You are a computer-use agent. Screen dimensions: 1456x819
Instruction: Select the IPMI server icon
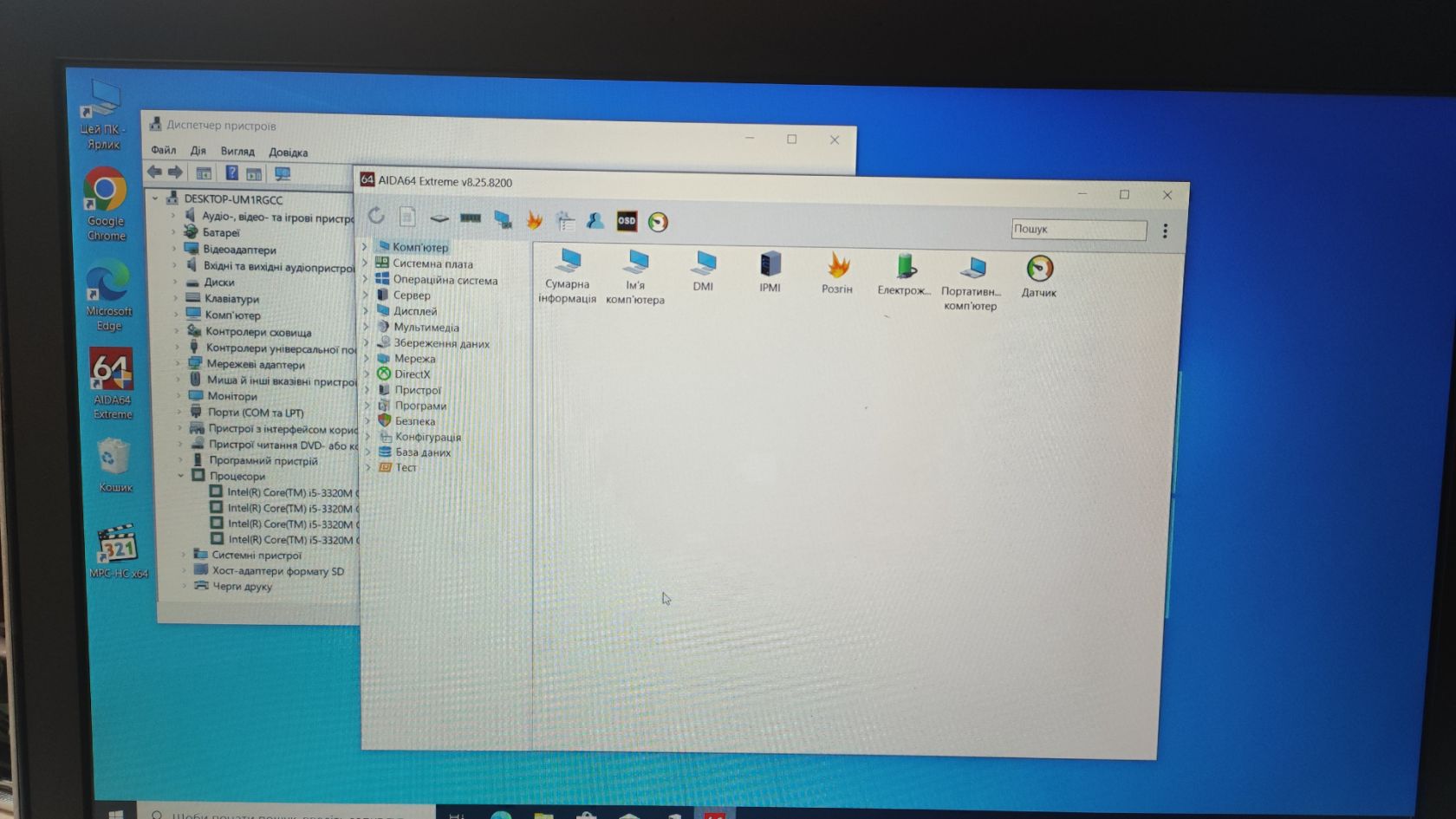point(770,272)
